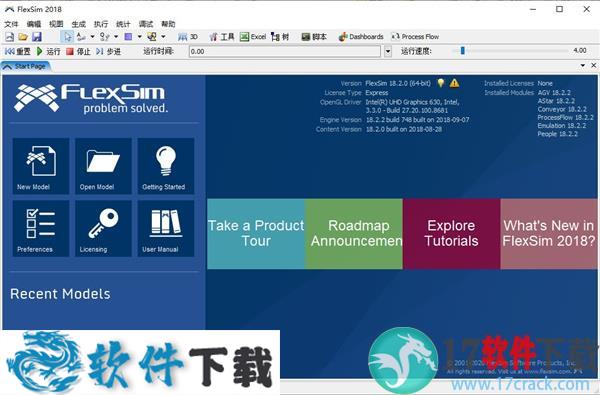Click the run time field showing 0.00
The width and height of the screenshot is (600, 395).
pos(285,51)
